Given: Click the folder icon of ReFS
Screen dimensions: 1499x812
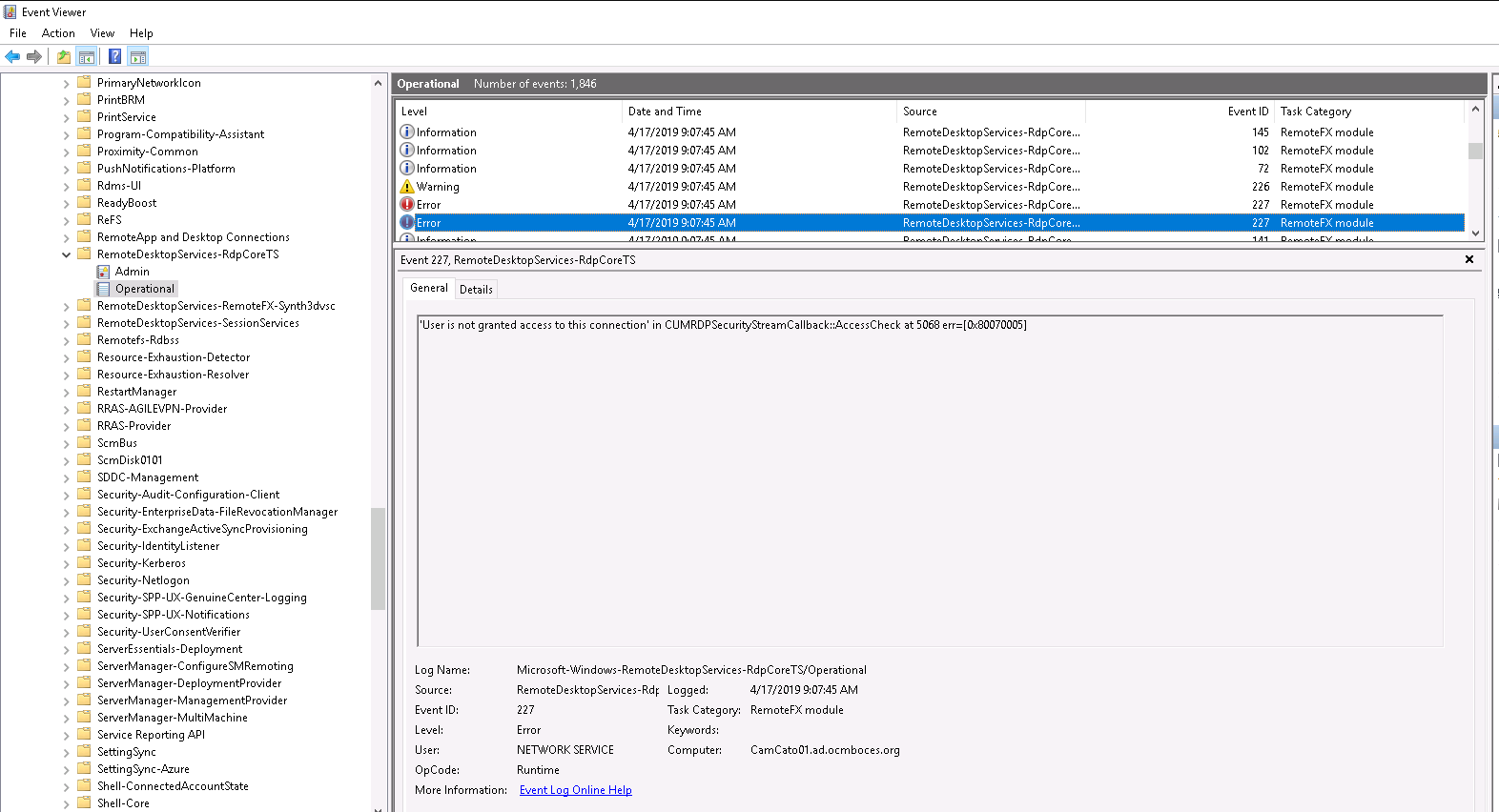Looking at the screenshot, I should pos(84,219).
